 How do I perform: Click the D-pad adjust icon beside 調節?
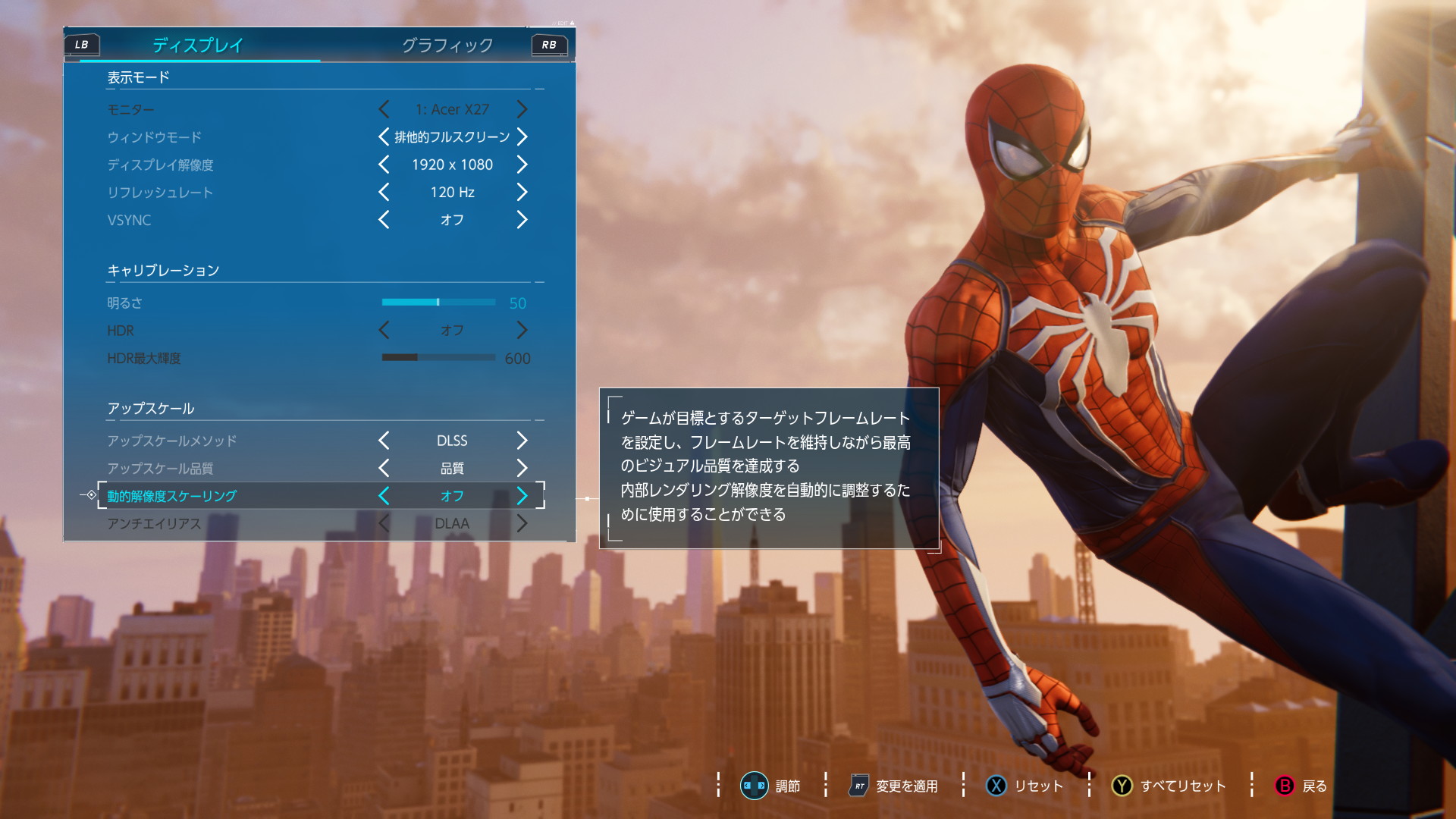pyautogui.click(x=754, y=786)
